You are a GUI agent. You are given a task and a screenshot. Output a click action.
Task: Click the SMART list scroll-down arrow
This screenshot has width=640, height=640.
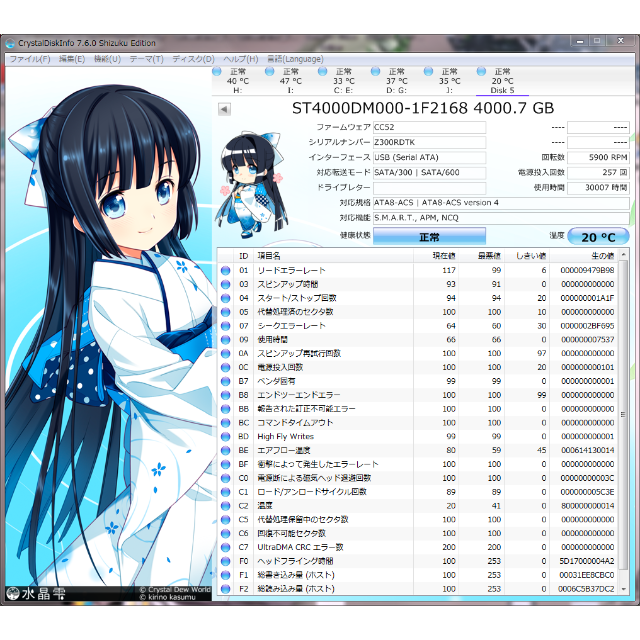coord(623,589)
